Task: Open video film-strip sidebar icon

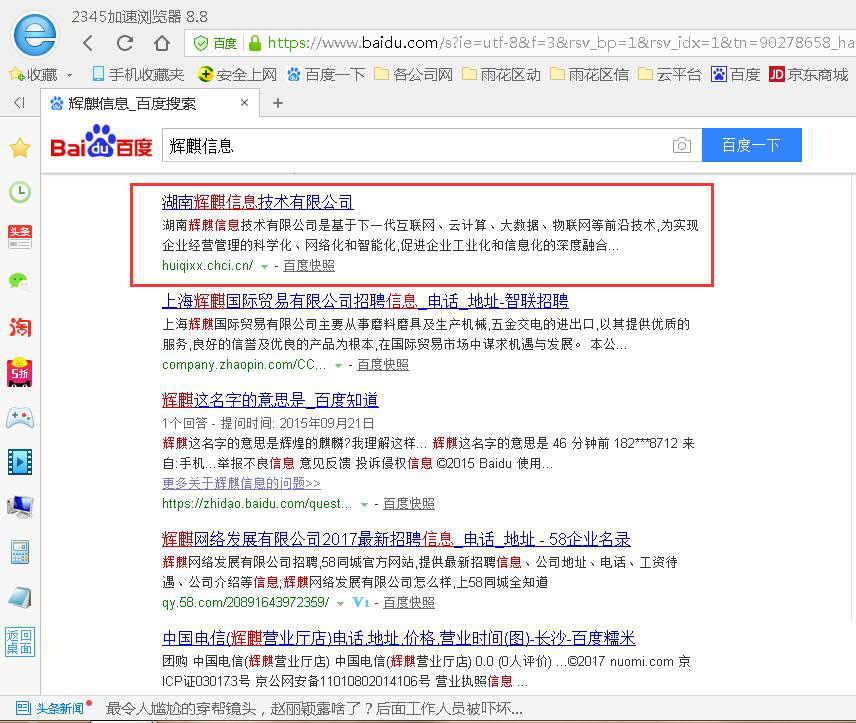Action: tap(20, 462)
